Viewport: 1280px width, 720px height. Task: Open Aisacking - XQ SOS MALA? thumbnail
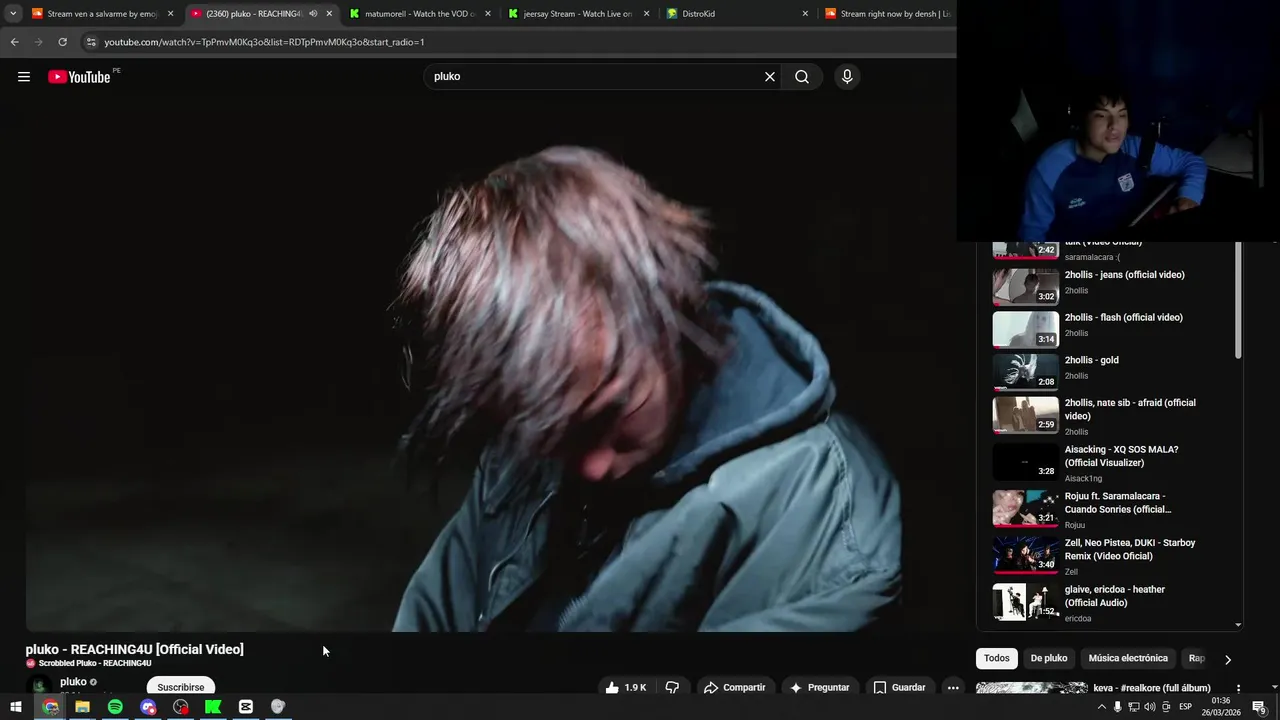(x=1025, y=462)
